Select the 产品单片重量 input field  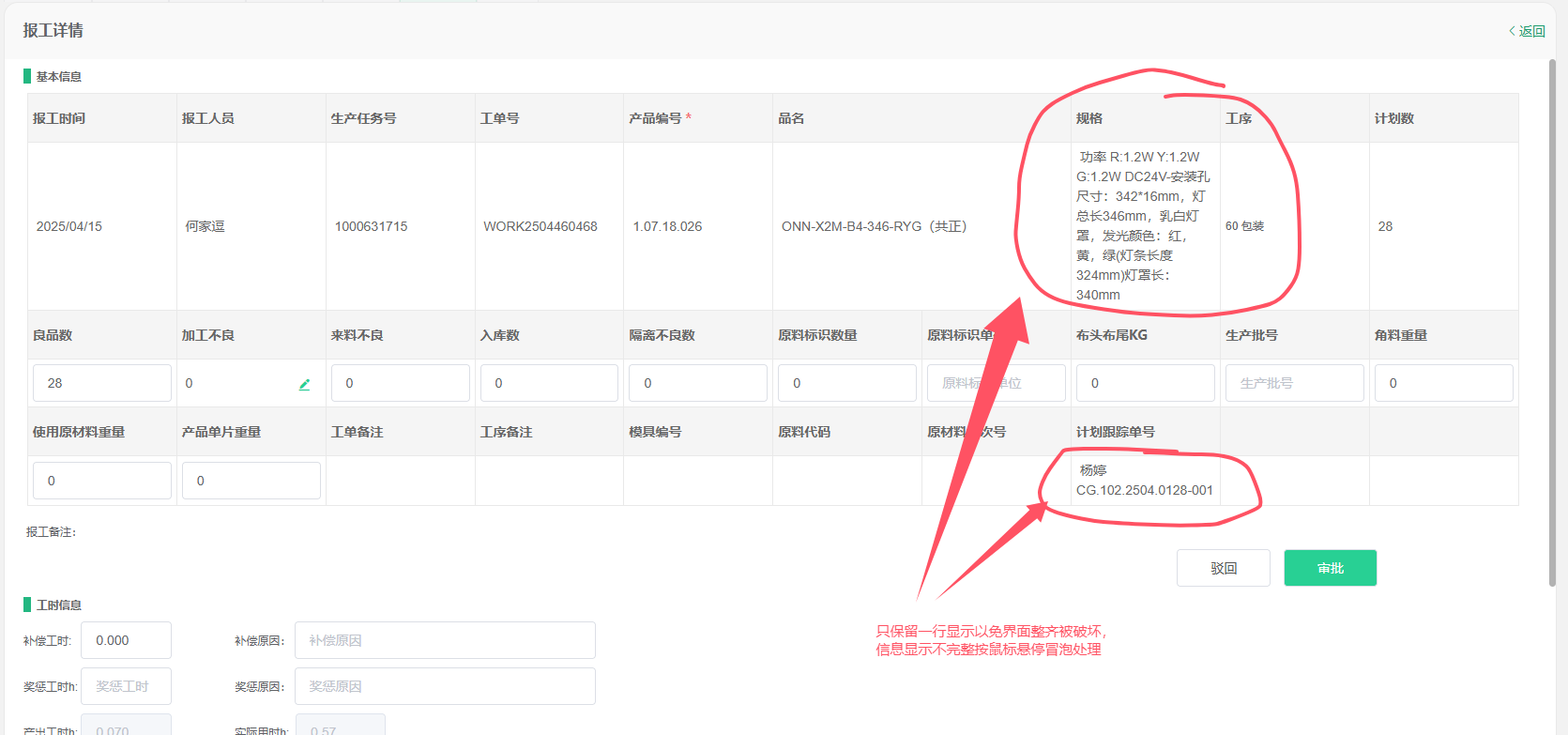click(x=251, y=481)
